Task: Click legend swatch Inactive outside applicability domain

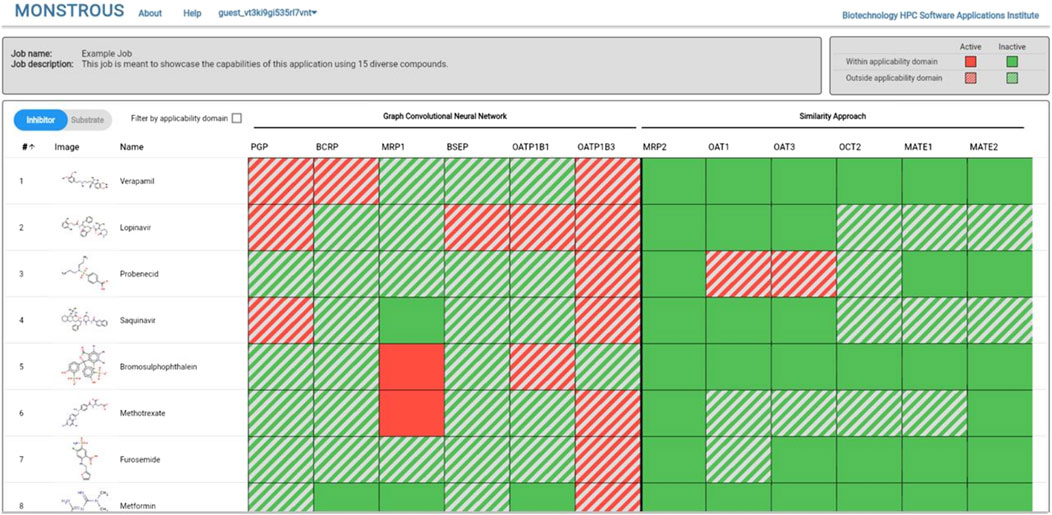Action: pyautogui.click(x=1011, y=78)
